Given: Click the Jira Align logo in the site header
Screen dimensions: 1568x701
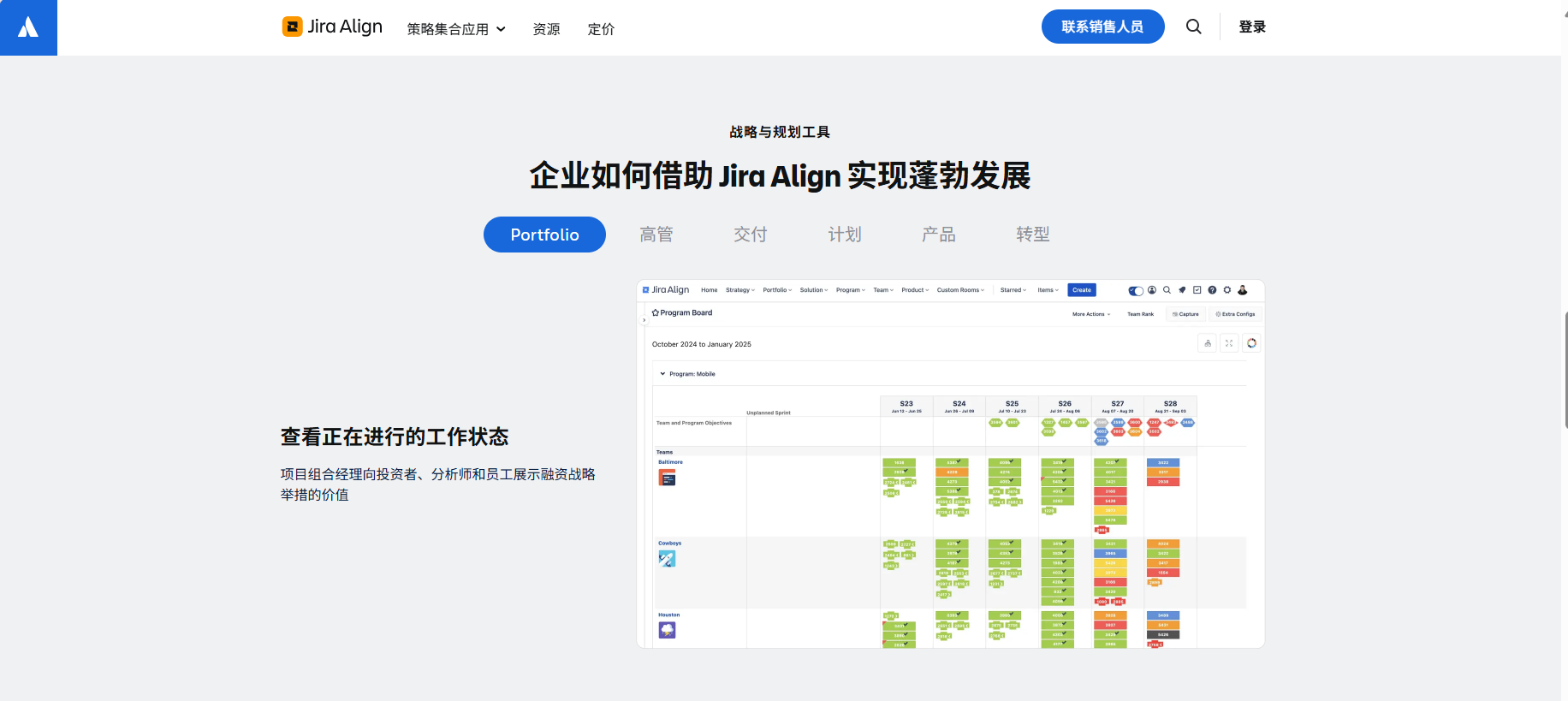Looking at the screenshot, I should click(332, 27).
